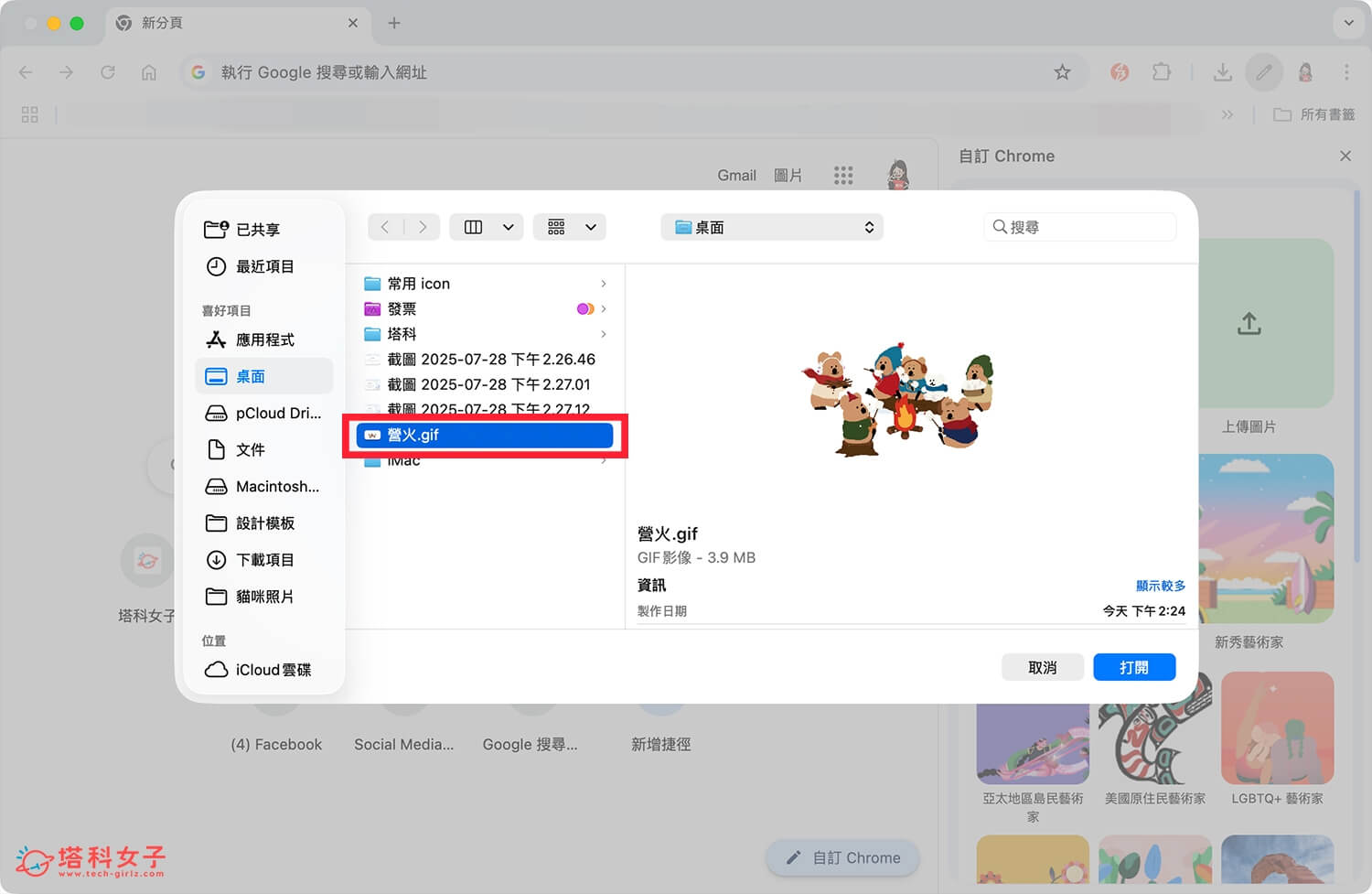The height and width of the screenshot is (894, 1372).
Task: Close the 自訂 Chrome side panel
Action: (x=1345, y=156)
